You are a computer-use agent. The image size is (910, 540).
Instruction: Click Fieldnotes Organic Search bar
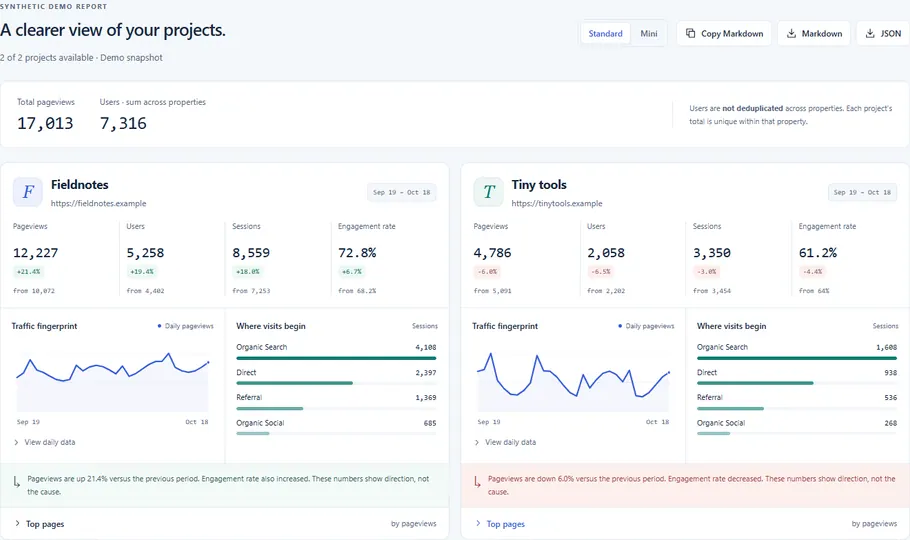tap(336, 358)
